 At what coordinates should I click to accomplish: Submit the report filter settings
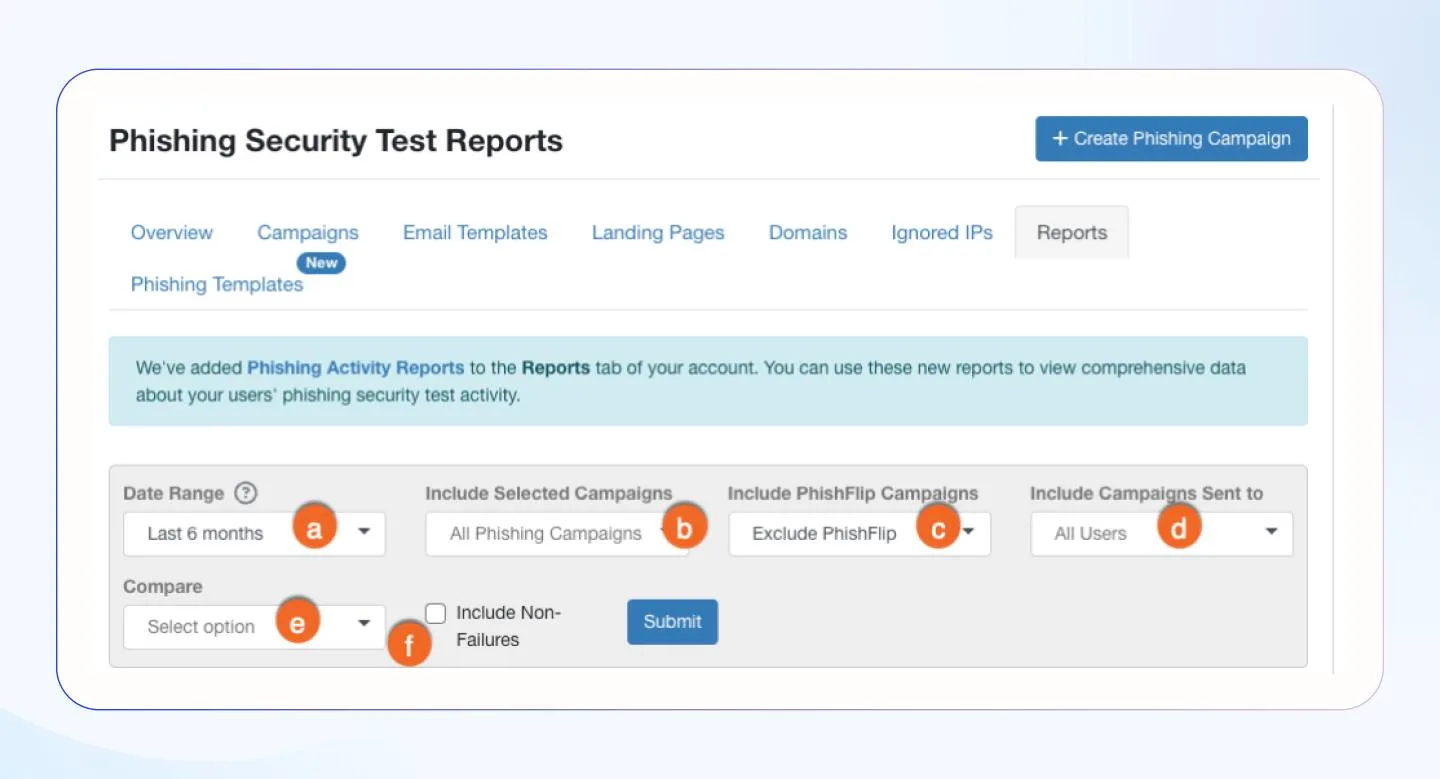[672, 621]
